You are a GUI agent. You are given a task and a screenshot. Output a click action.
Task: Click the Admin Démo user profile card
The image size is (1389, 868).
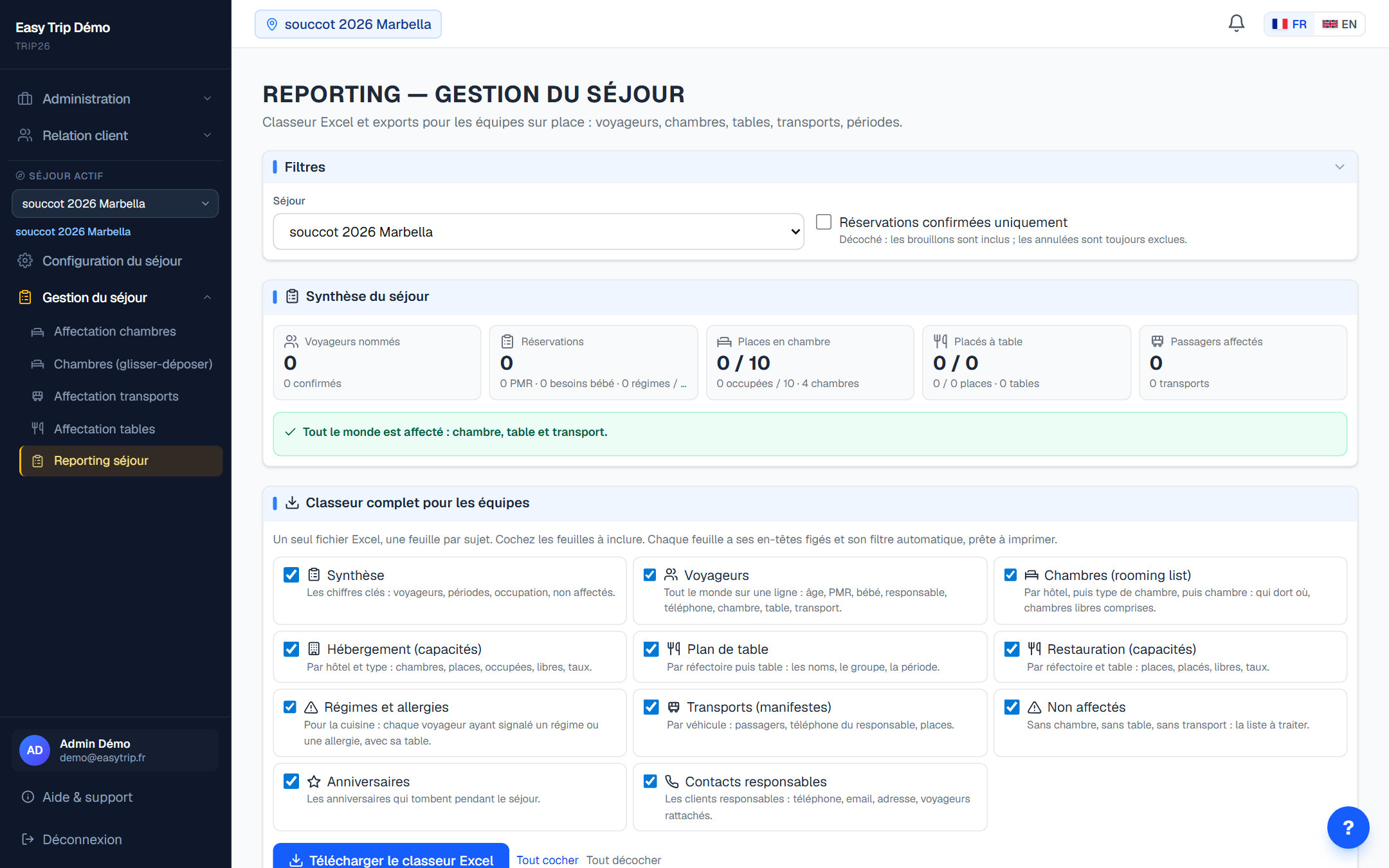point(115,750)
